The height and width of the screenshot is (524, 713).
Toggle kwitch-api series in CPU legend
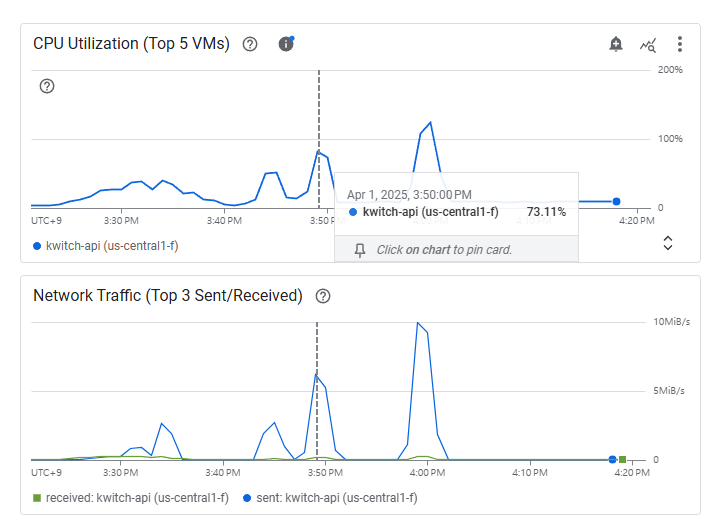point(105,246)
